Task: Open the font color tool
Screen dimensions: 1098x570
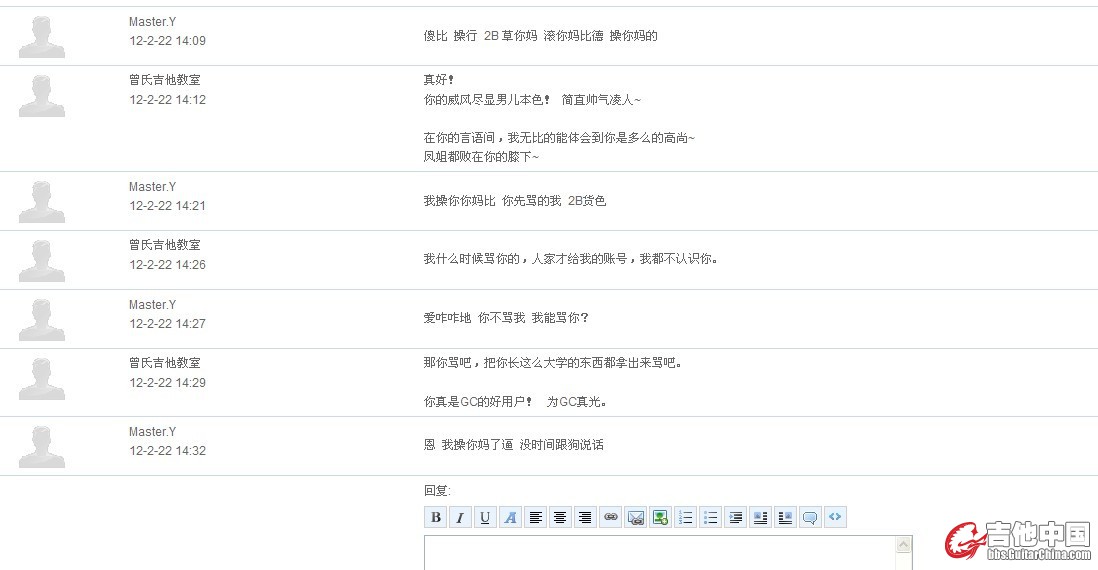Action: click(510, 517)
